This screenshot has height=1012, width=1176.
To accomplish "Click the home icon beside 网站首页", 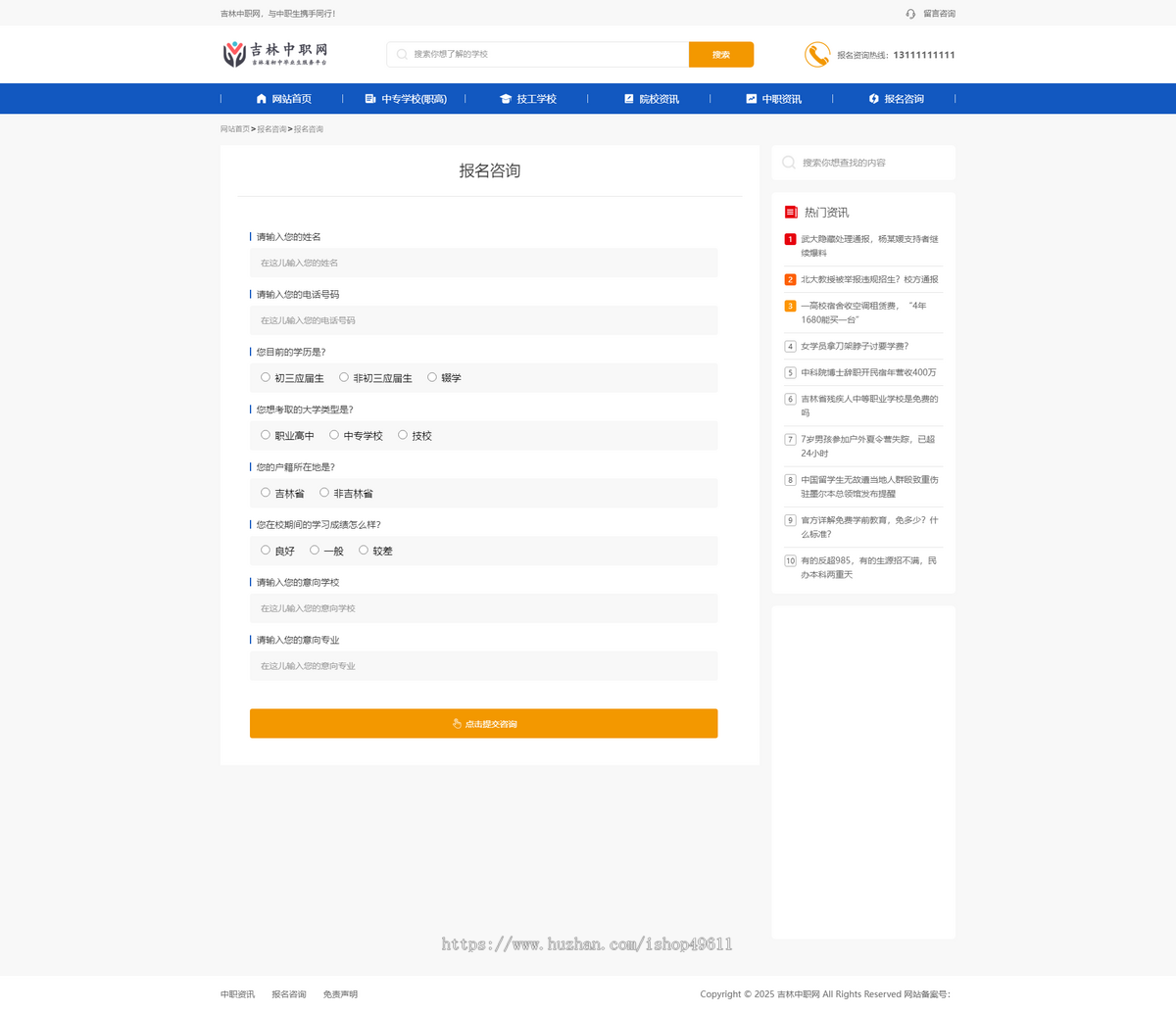I will [x=259, y=98].
